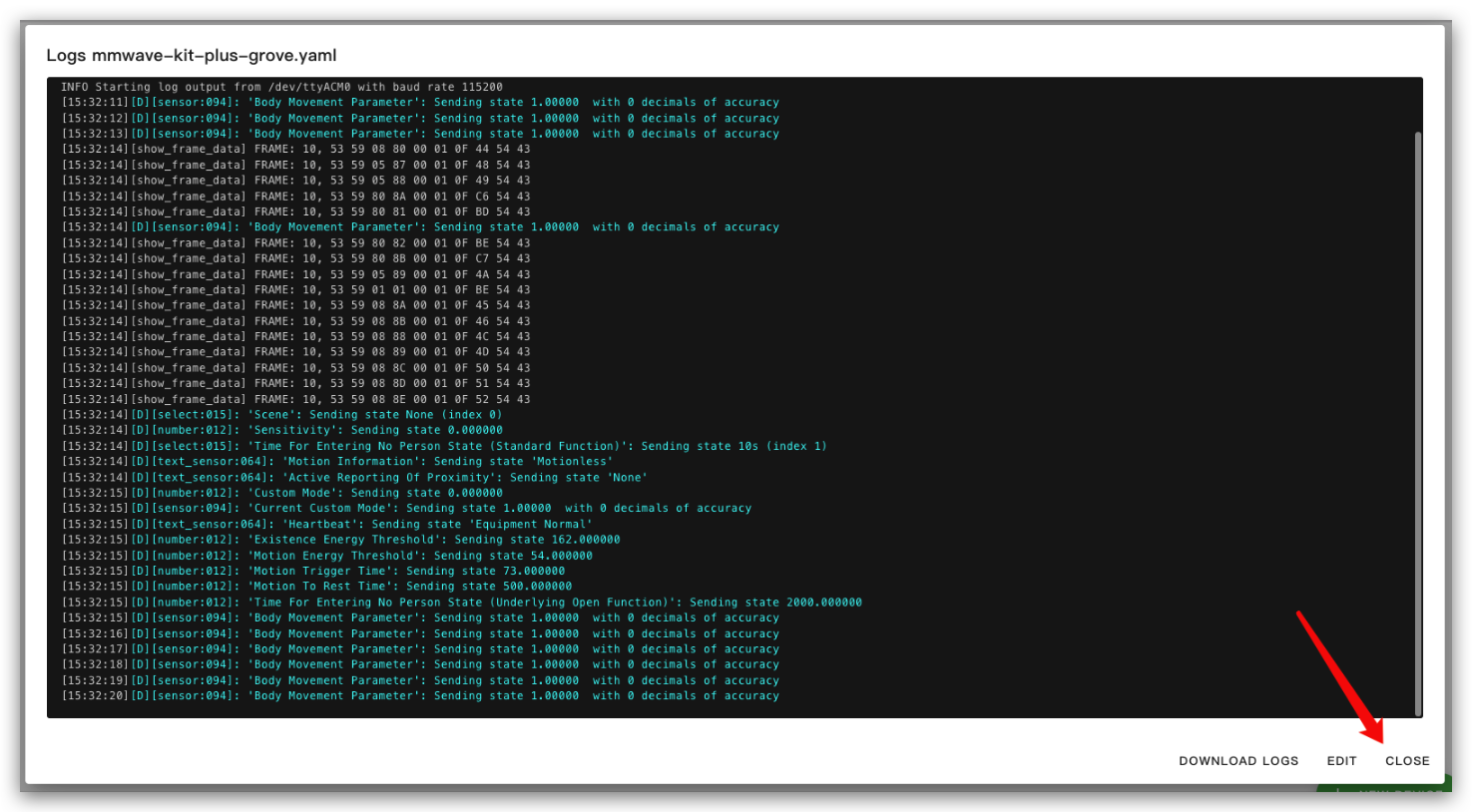Screen dimensions: 1472x812
Task: Select the Body Movement Parameter line stamped 15:32:14
Action: tap(420, 227)
